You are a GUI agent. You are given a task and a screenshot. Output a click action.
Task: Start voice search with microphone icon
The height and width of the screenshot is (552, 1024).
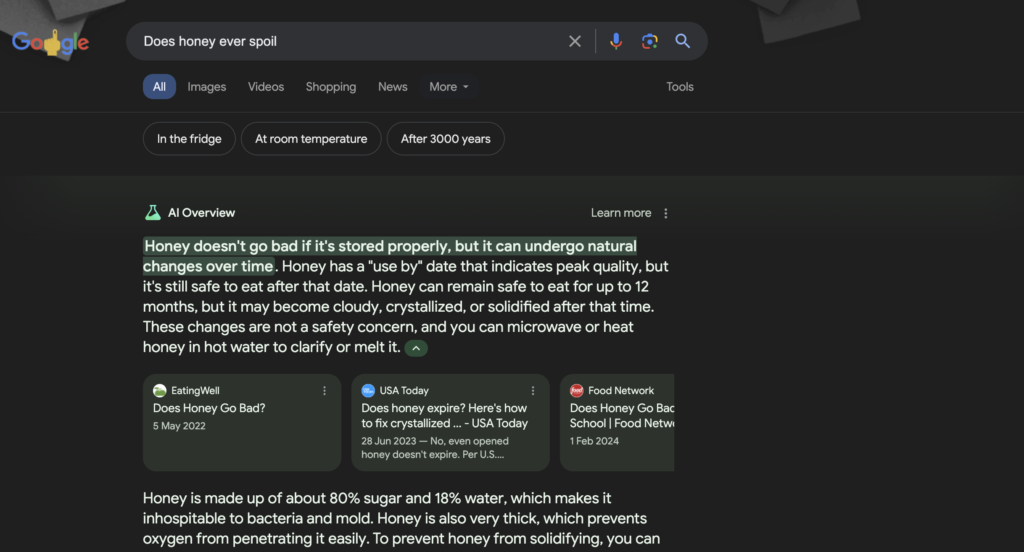pyautogui.click(x=616, y=41)
